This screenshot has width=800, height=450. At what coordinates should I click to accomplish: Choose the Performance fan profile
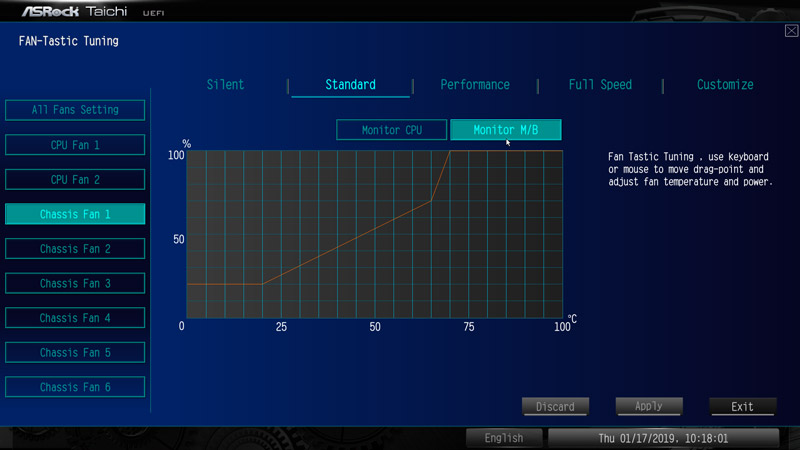click(x=475, y=85)
